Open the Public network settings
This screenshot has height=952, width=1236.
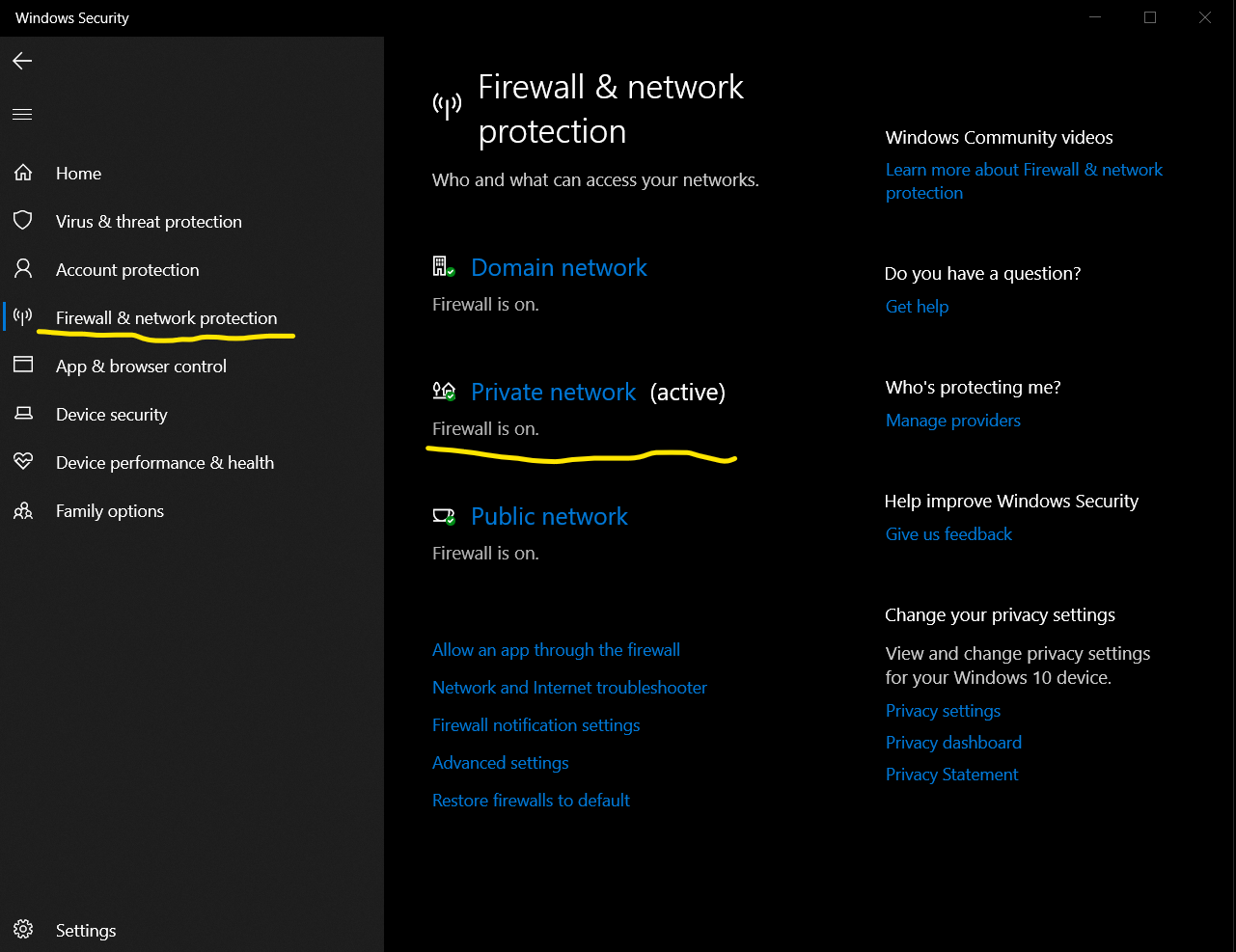point(549,517)
